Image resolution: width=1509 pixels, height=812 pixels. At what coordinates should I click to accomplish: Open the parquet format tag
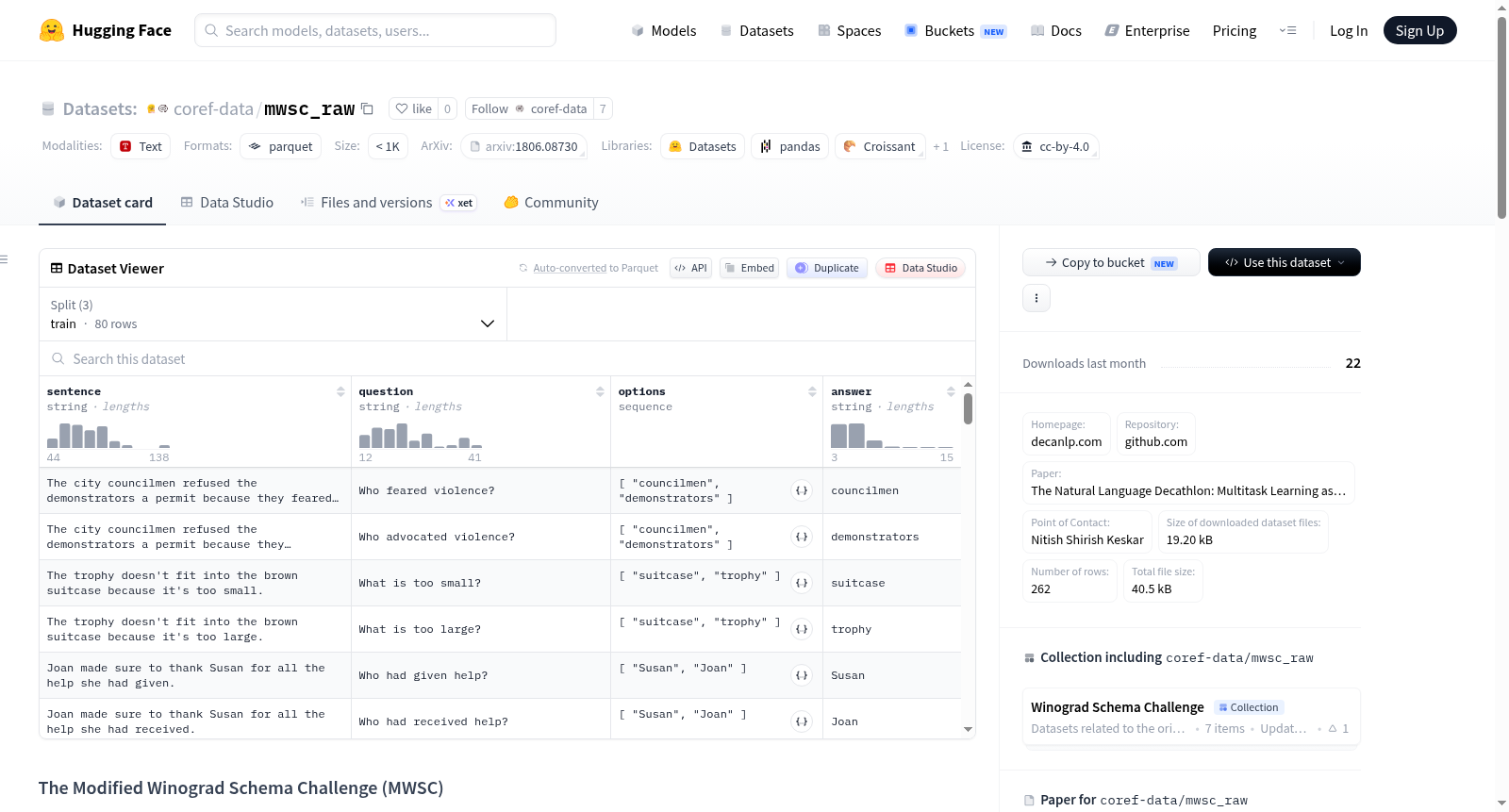[x=281, y=146]
